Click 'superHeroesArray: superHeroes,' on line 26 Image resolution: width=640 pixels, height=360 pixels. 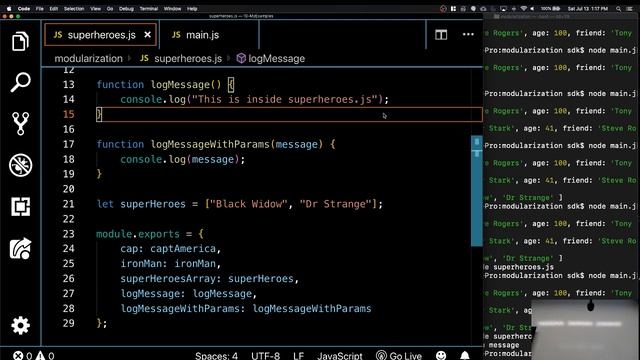pyautogui.click(x=209, y=278)
